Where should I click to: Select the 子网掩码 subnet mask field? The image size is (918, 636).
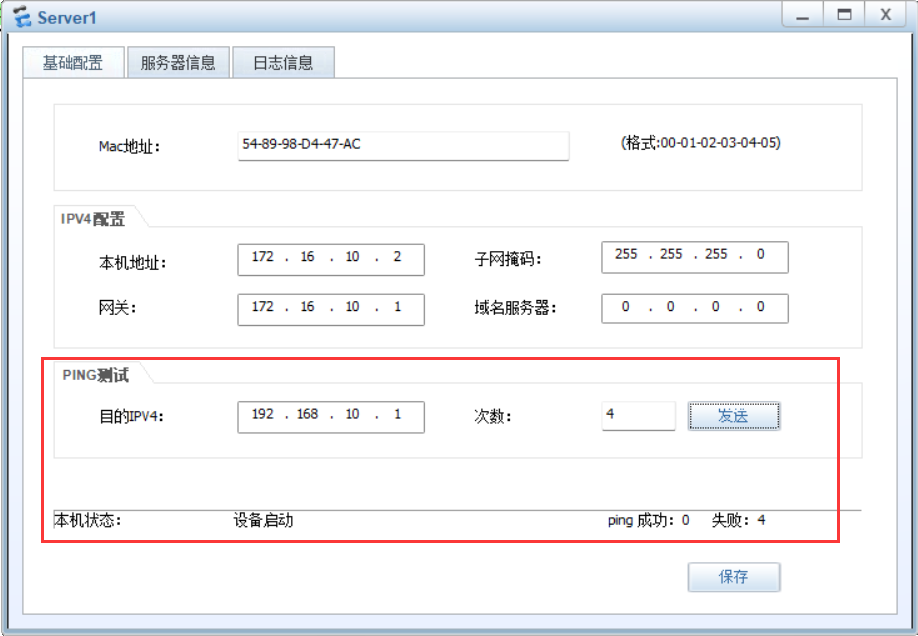(694, 256)
